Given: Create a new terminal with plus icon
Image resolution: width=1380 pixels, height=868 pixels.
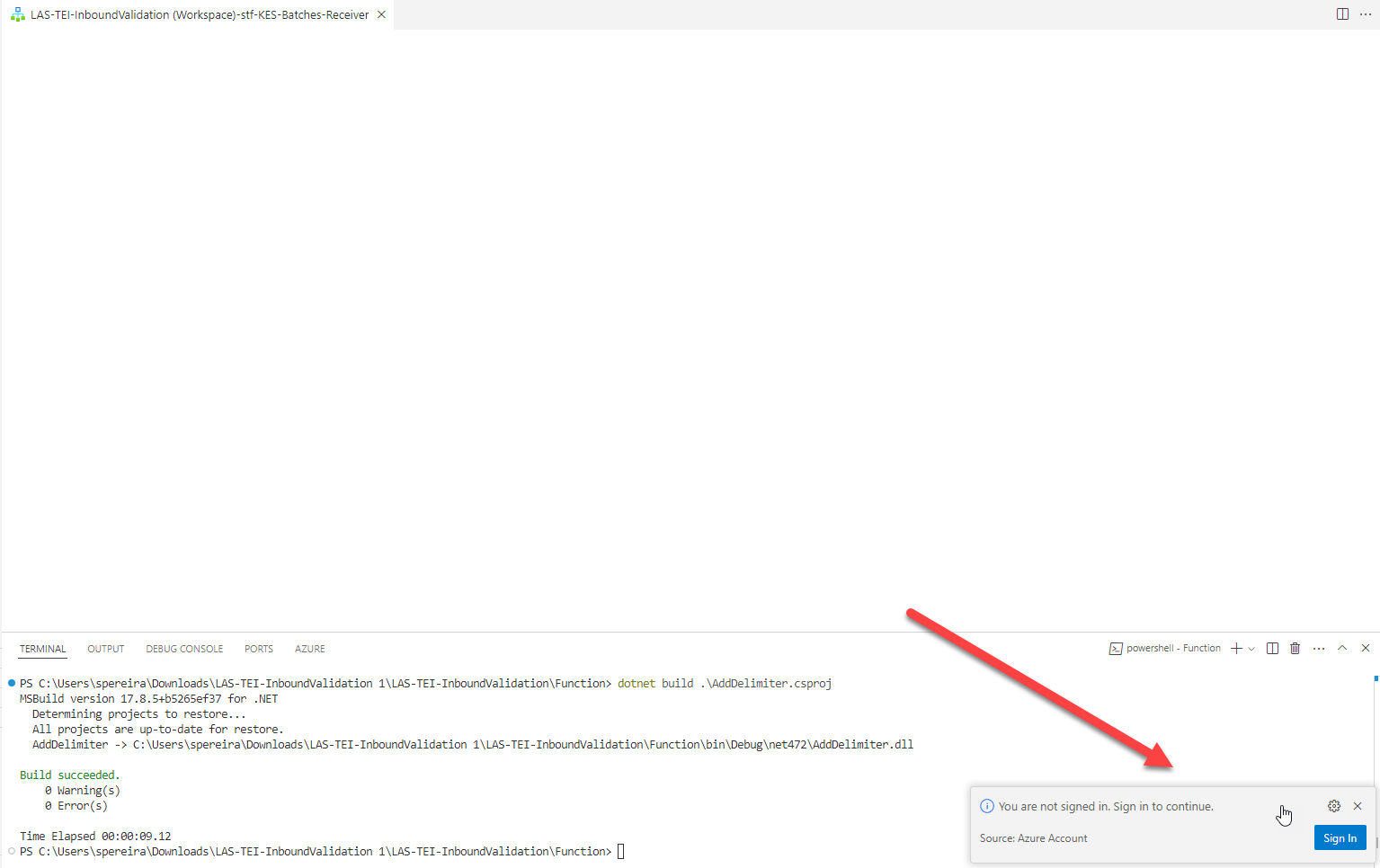Looking at the screenshot, I should tap(1236, 649).
